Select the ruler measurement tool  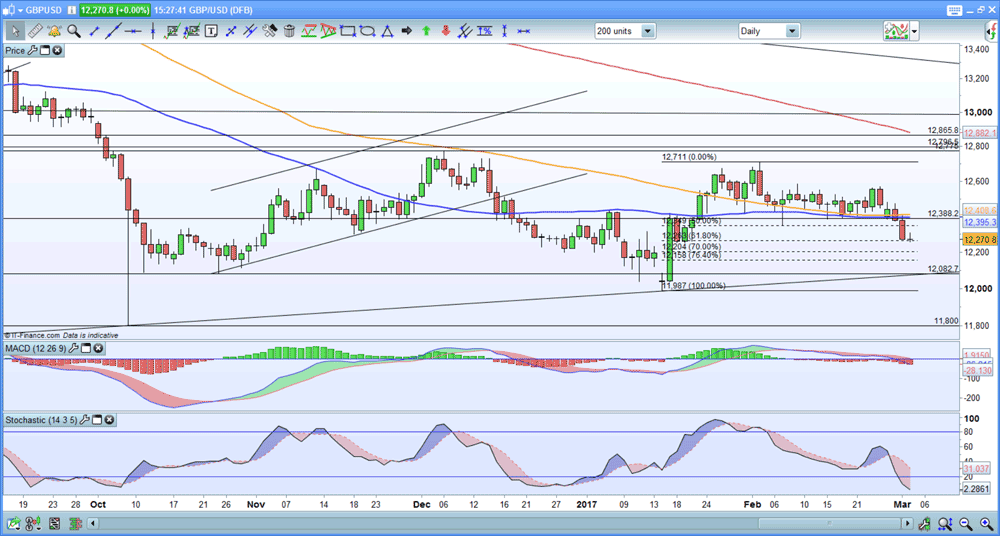(34, 30)
